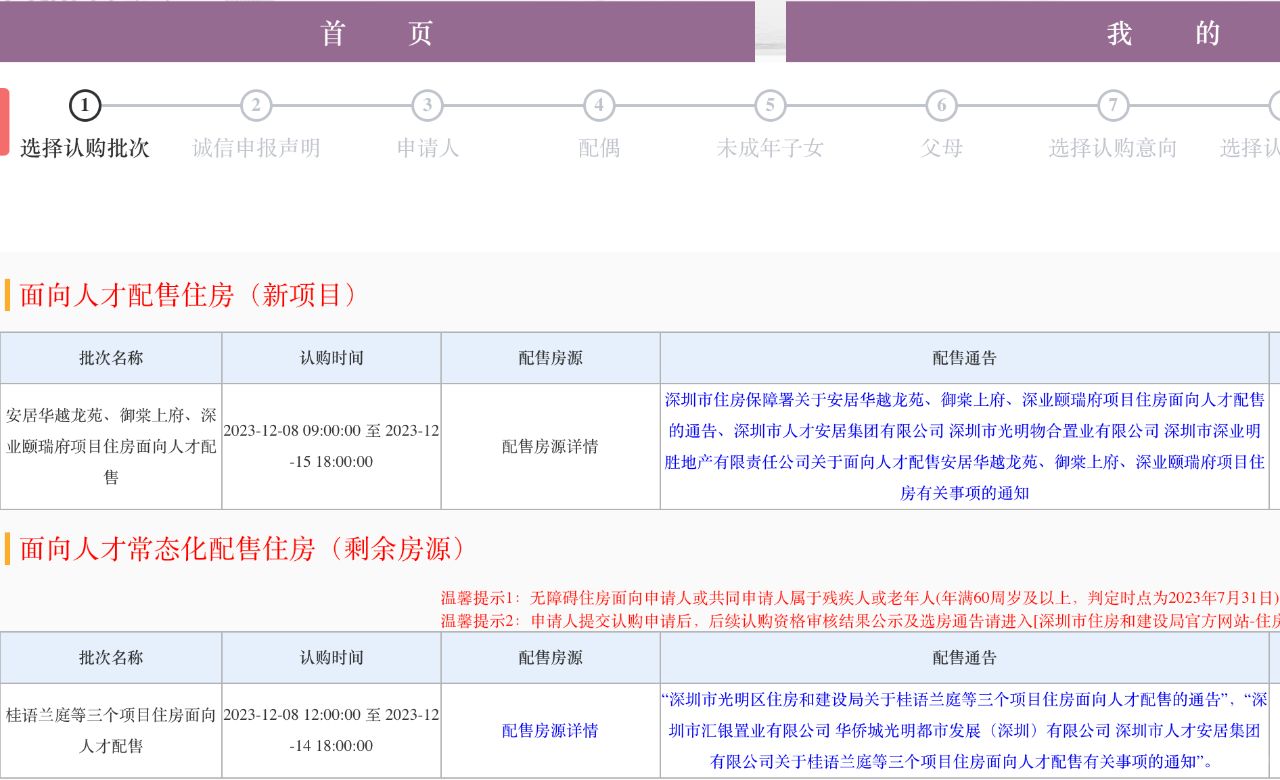Viewport: 1280px width, 780px height.
Task: Click 批次名称 header in the 剩余房源 table
Action: tap(111, 658)
